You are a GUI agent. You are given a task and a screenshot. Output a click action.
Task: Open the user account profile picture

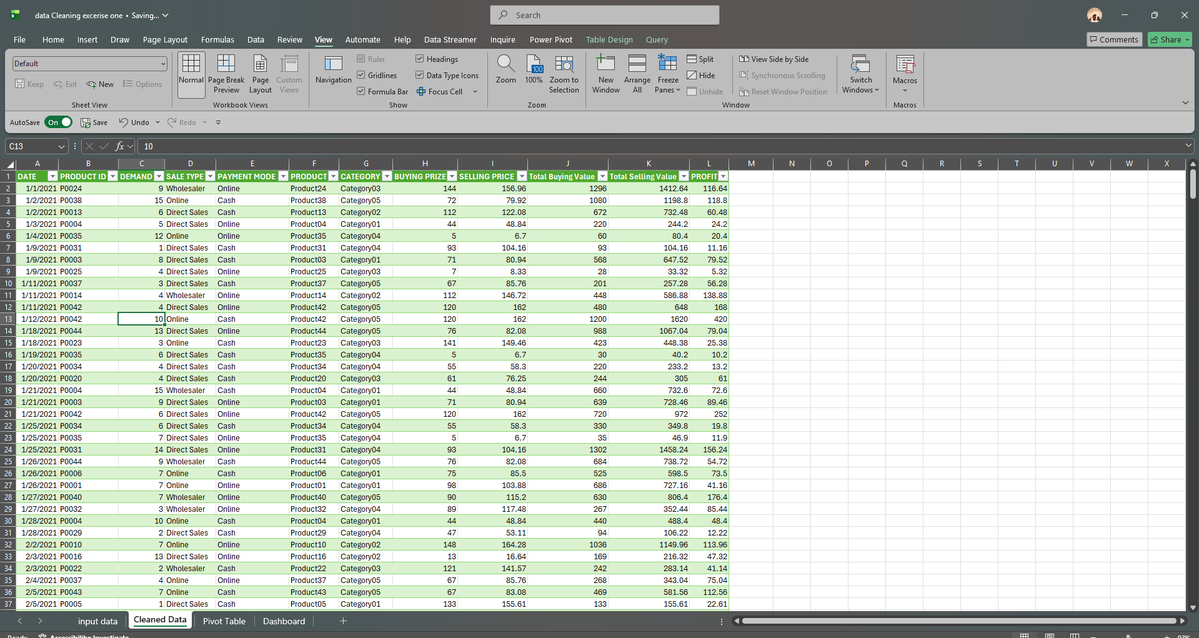click(1094, 15)
